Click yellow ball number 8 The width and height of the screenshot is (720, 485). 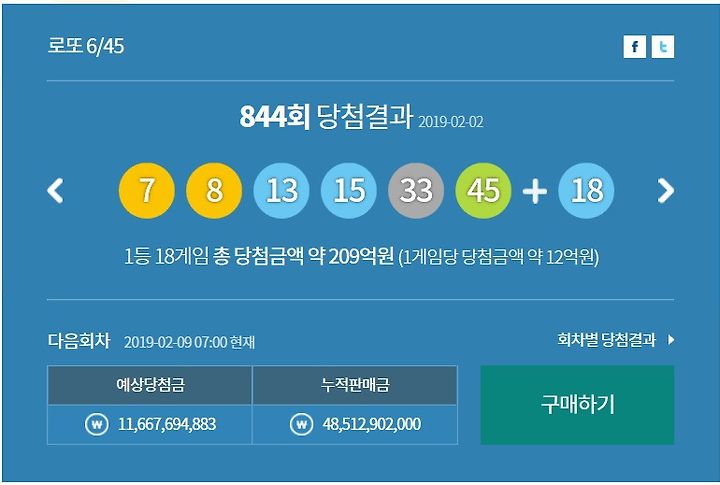pos(214,190)
